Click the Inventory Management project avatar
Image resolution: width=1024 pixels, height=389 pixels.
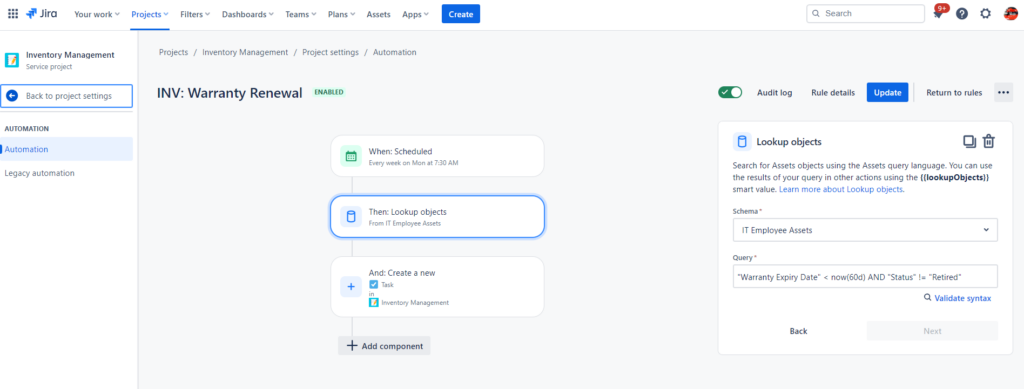12,60
